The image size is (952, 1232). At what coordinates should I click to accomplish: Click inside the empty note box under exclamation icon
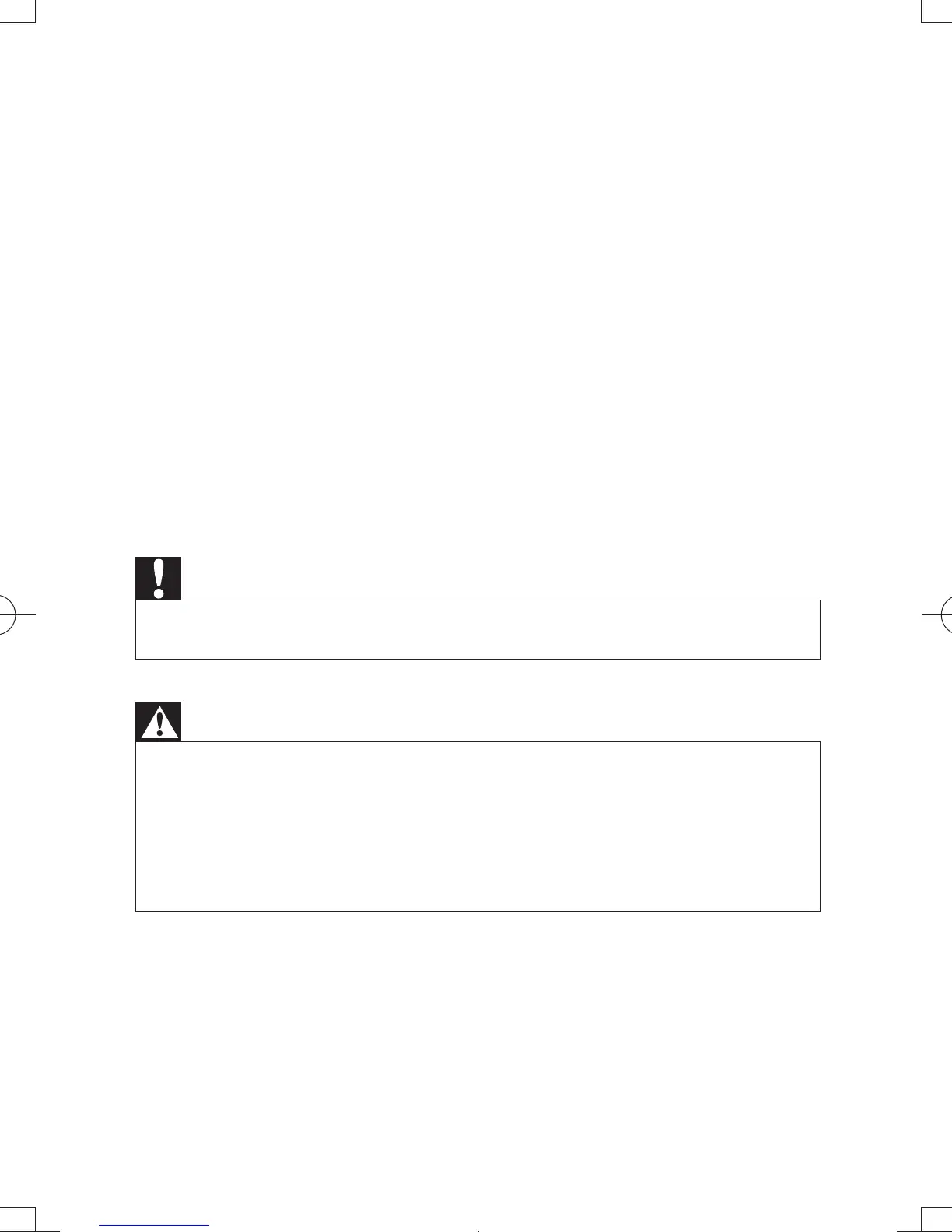pos(478,629)
